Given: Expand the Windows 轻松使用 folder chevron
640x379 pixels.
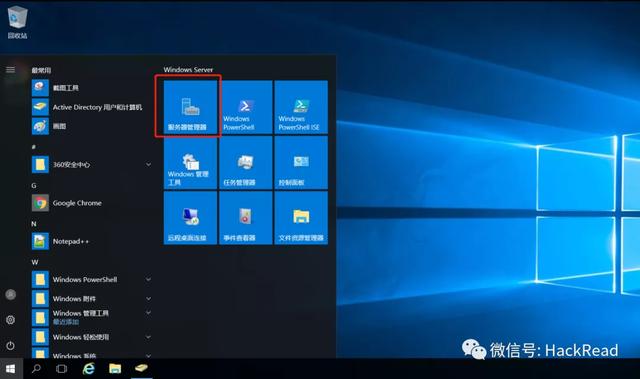Looking at the screenshot, I should (148, 337).
